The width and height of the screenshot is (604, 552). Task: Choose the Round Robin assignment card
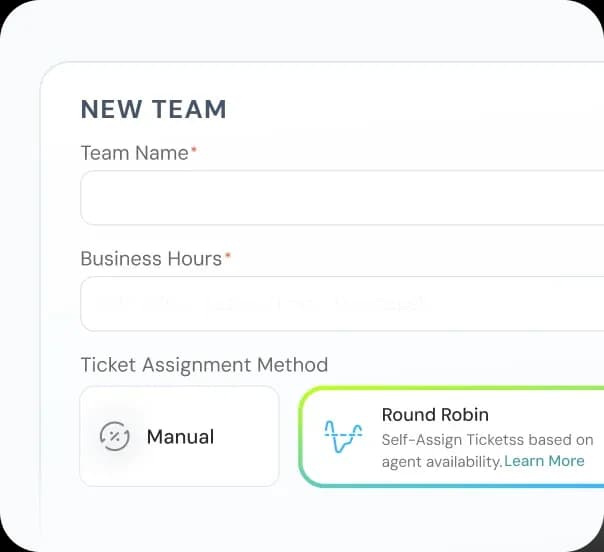pyautogui.click(x=452, y=437)
